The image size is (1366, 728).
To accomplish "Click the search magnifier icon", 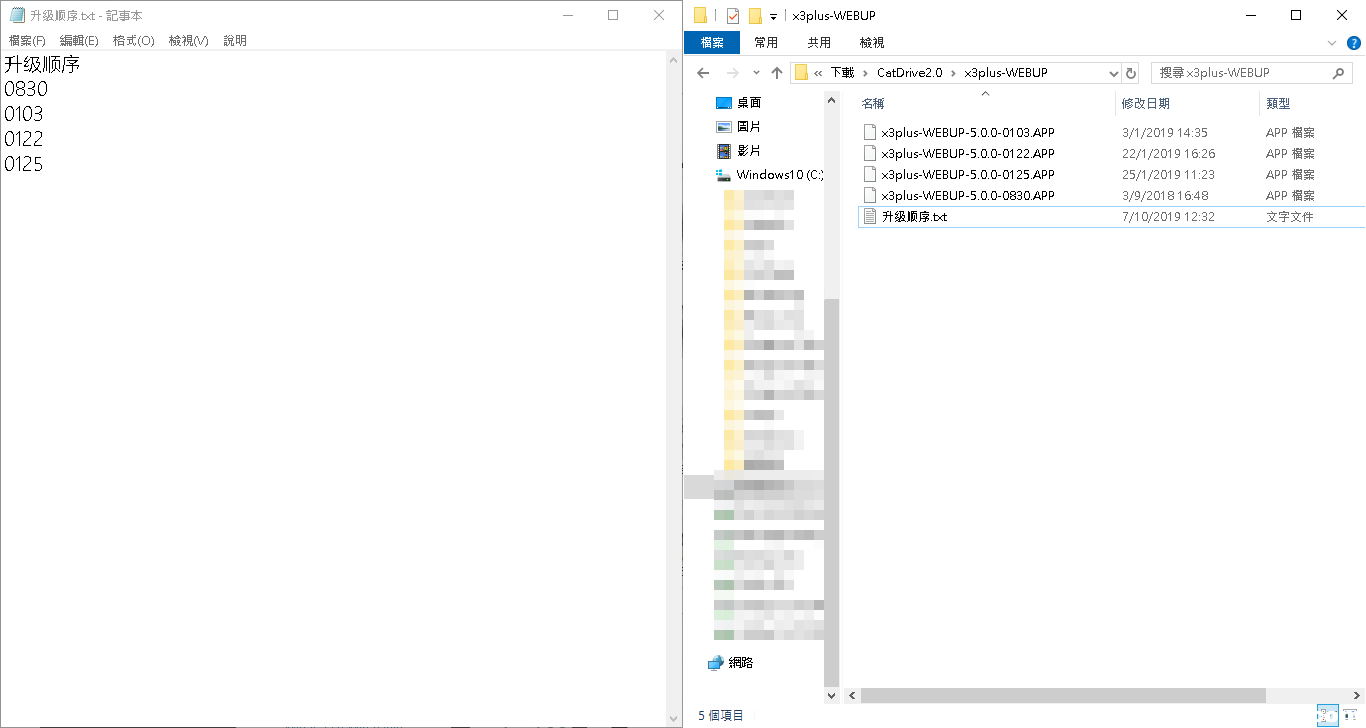I will pyautogui.click(x=1339, y=73).
